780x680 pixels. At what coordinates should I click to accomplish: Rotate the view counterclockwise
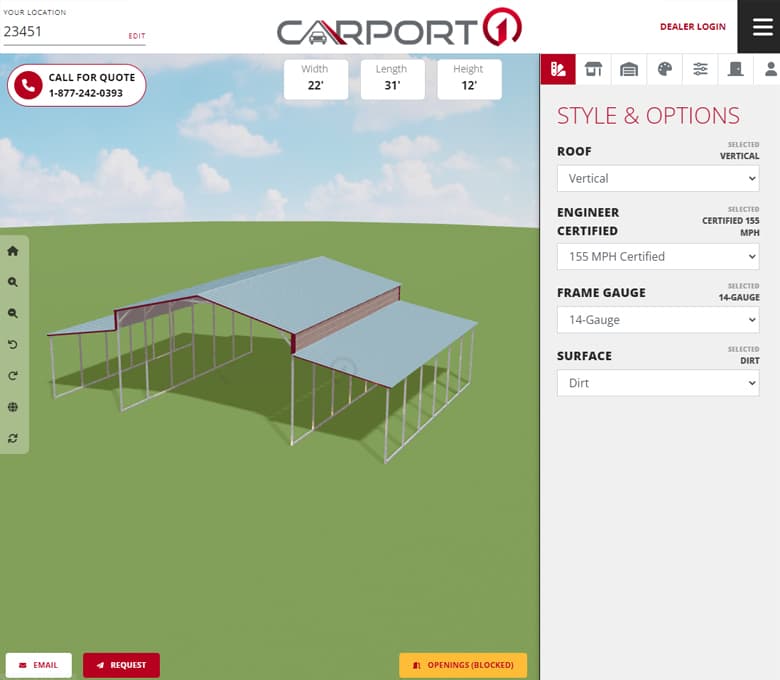13,345
